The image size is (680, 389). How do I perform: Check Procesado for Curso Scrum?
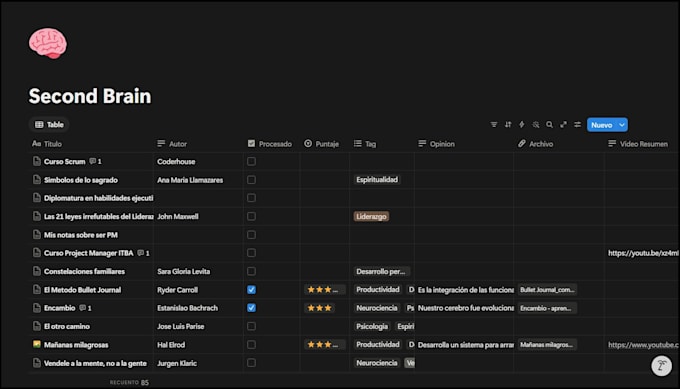[x=251, y=161]
